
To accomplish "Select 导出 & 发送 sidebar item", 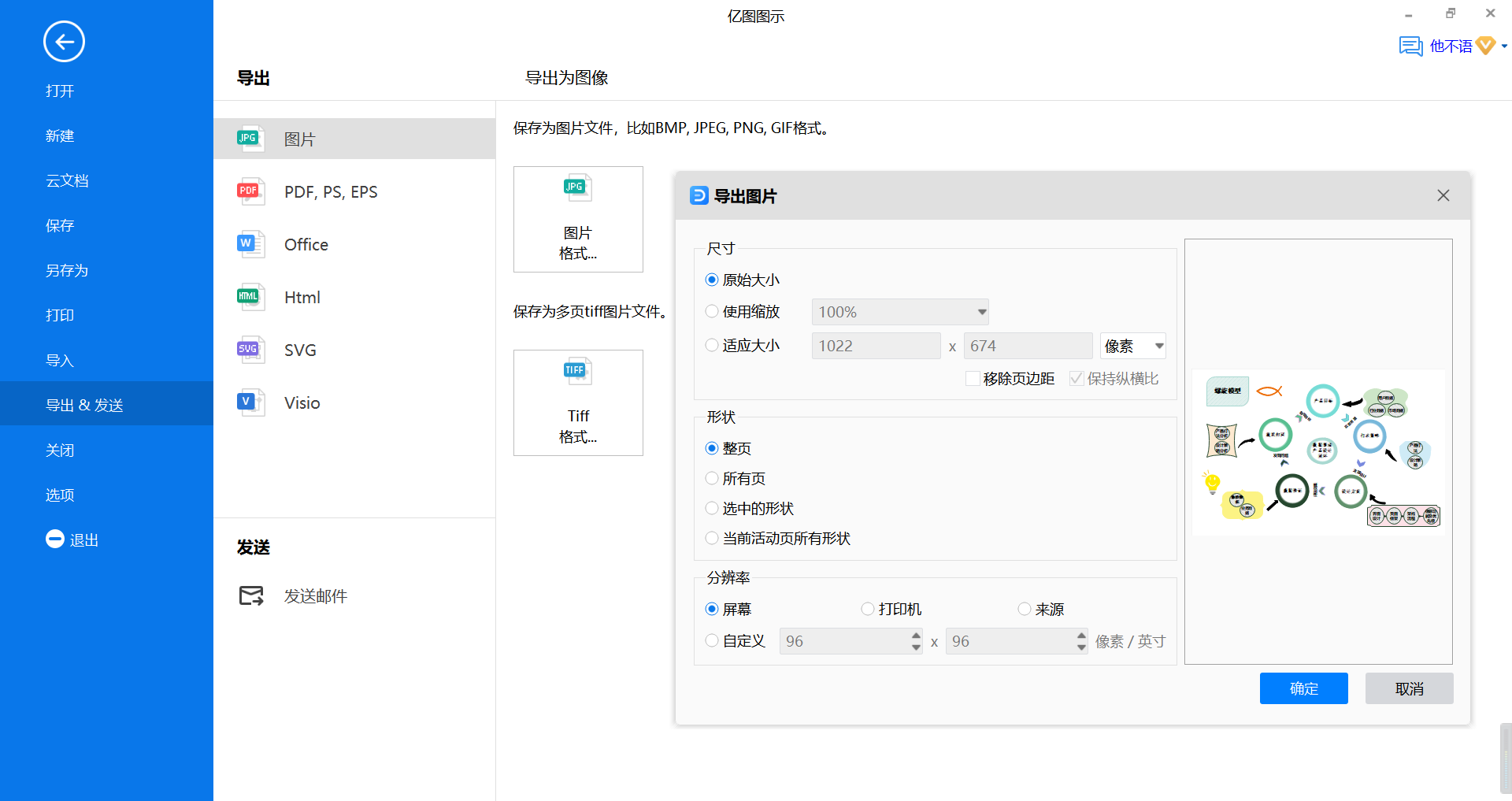I will [x=106, y=404].
